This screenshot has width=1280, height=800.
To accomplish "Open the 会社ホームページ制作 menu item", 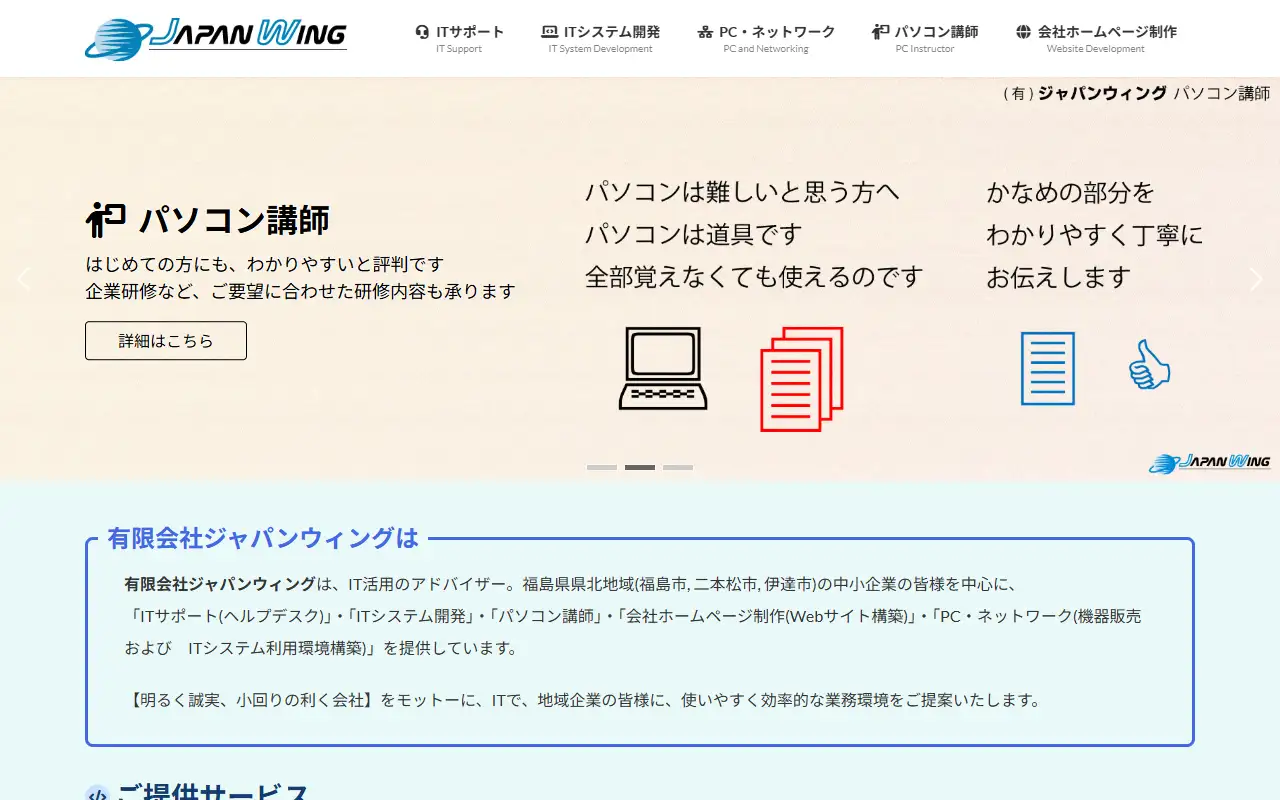I will click(1096, 38).
